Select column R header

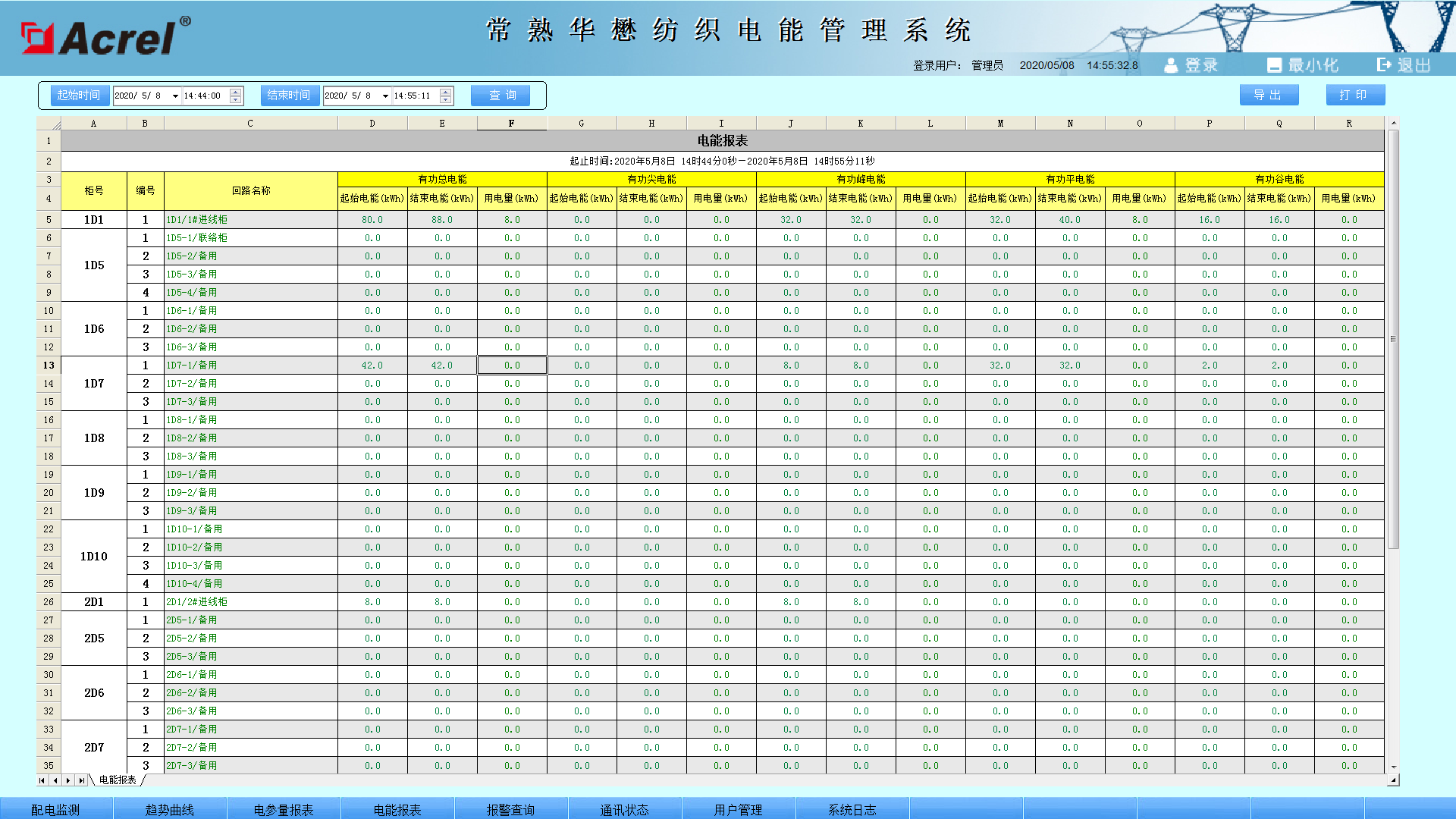(1349, 124)
